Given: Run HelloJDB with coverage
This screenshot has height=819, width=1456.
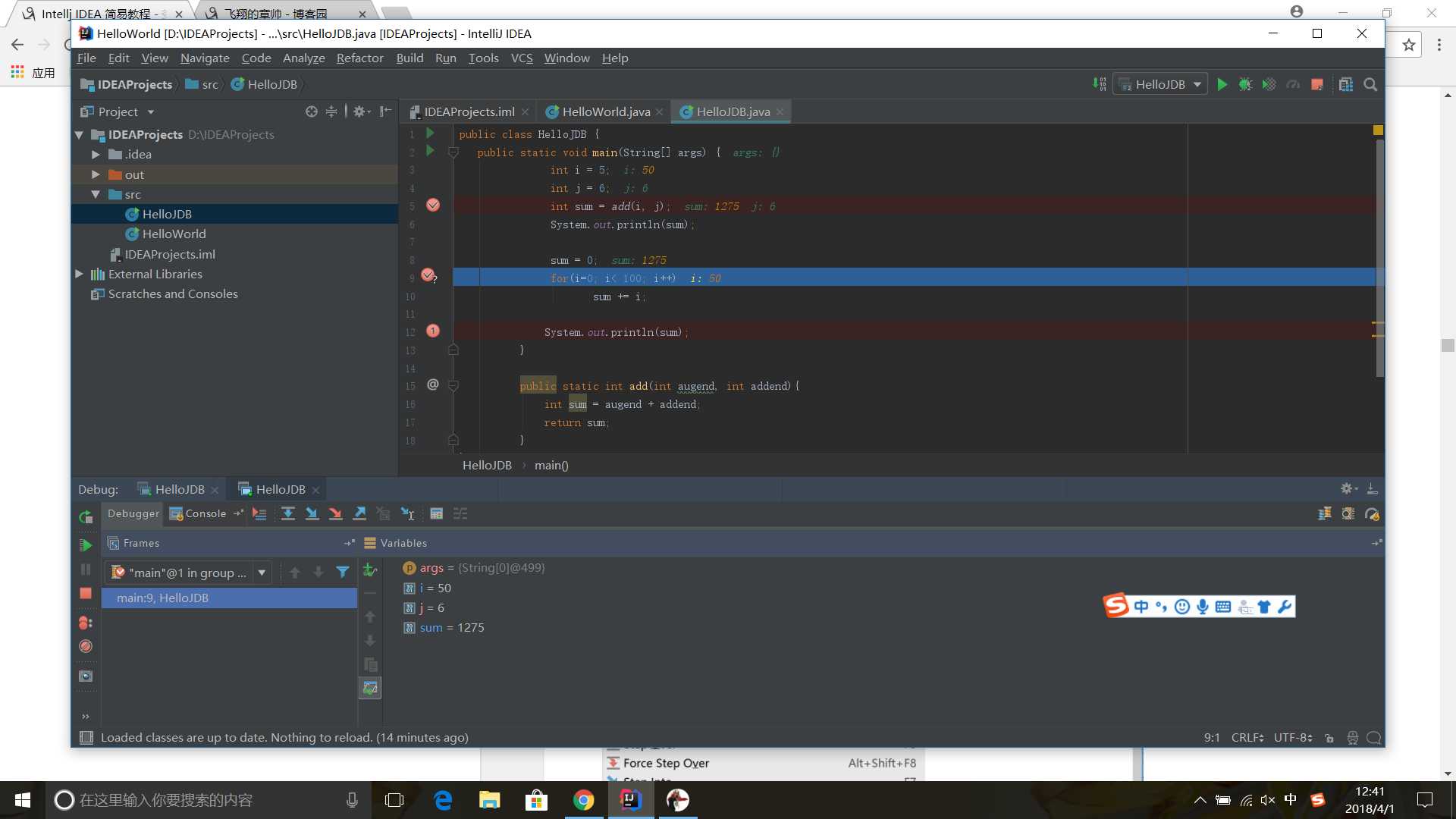Looking at the screenshot, I should click(1269, 85).
